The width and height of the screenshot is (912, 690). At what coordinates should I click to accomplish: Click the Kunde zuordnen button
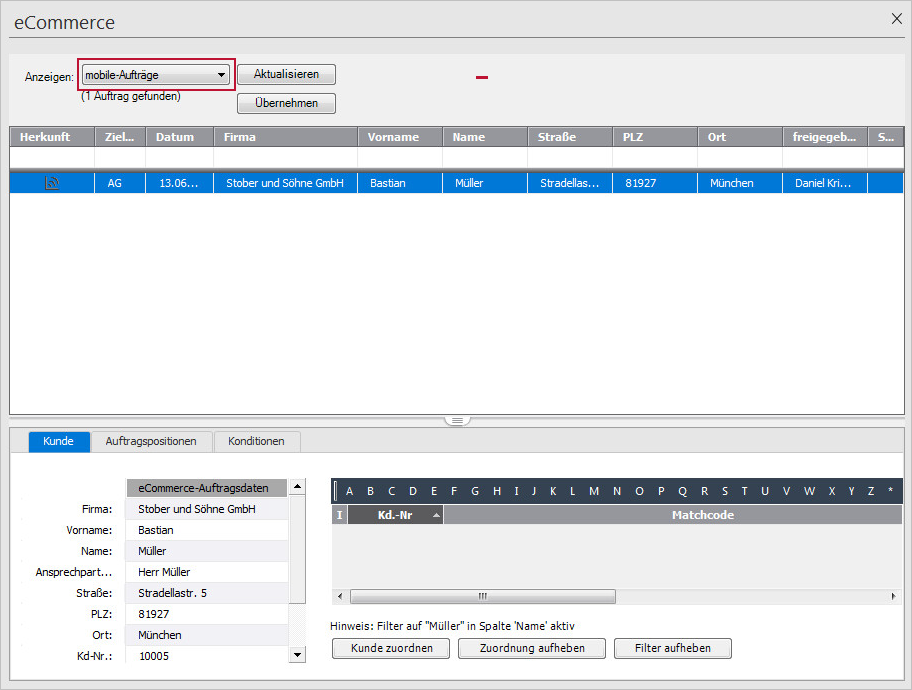(x=391, y=648)
